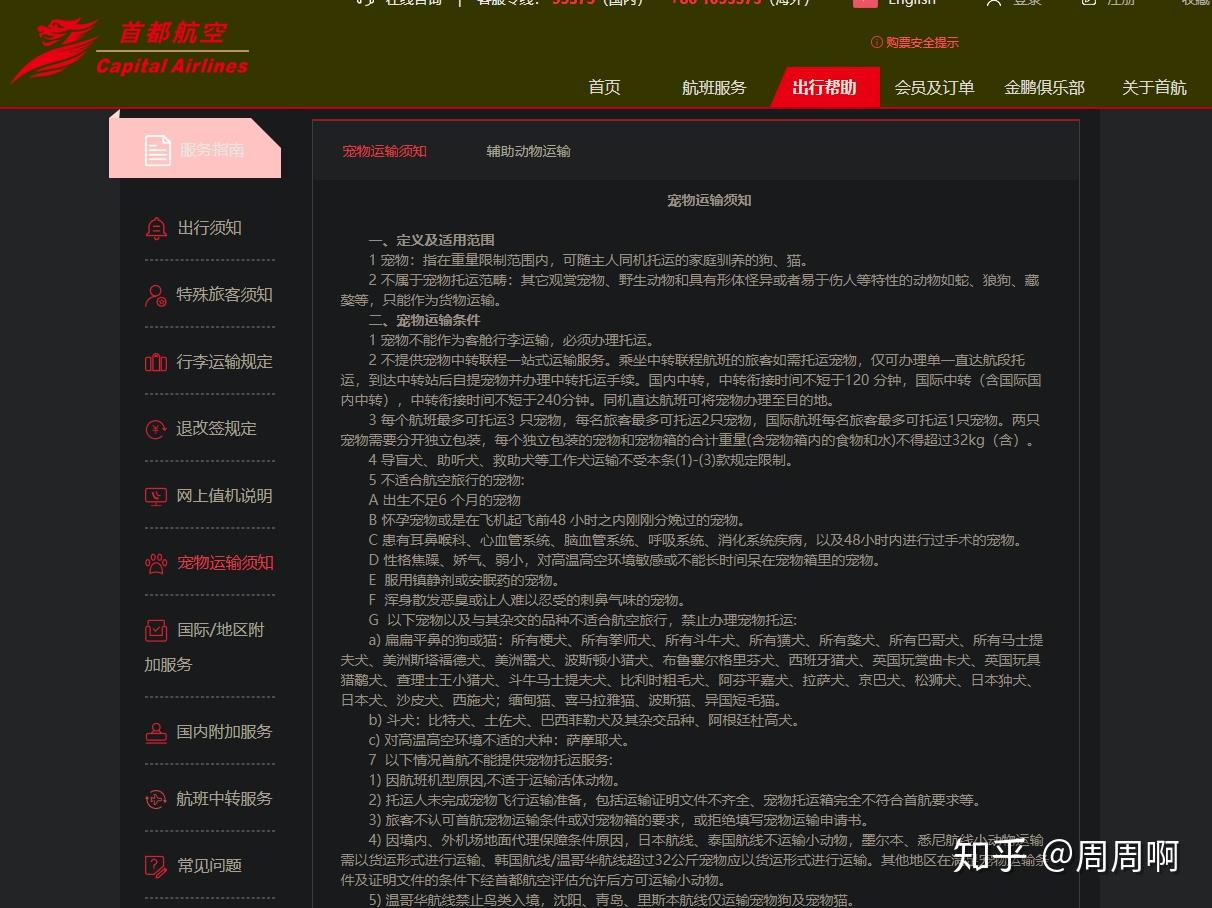Click the heading 一、定义及适用范围

431,240
